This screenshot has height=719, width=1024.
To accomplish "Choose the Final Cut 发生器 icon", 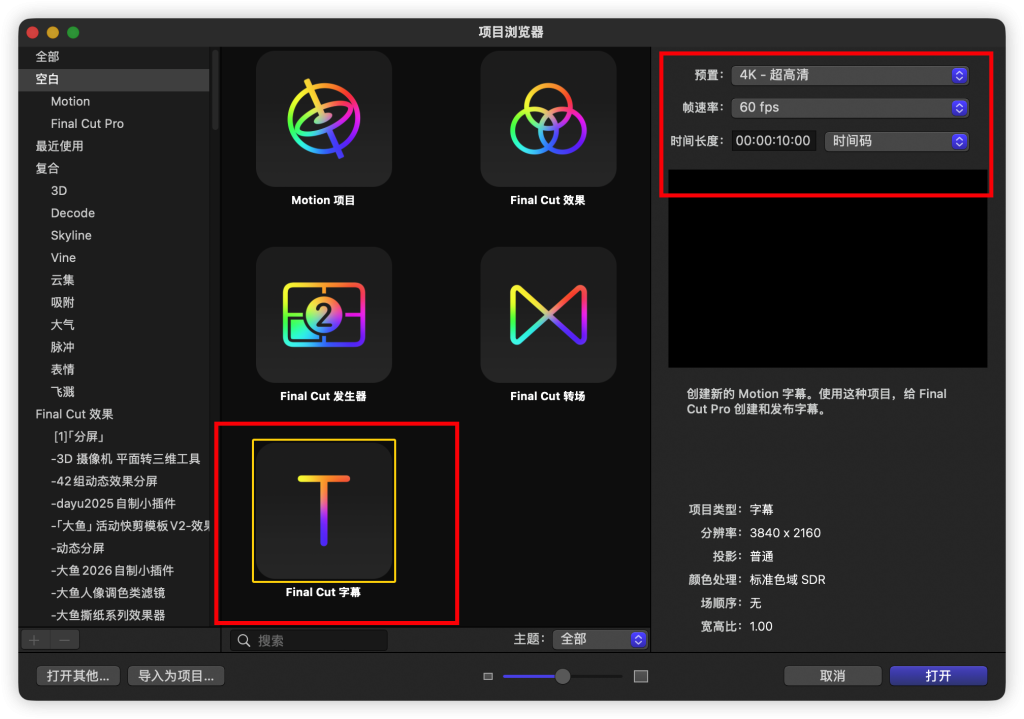I will [323, 315].
